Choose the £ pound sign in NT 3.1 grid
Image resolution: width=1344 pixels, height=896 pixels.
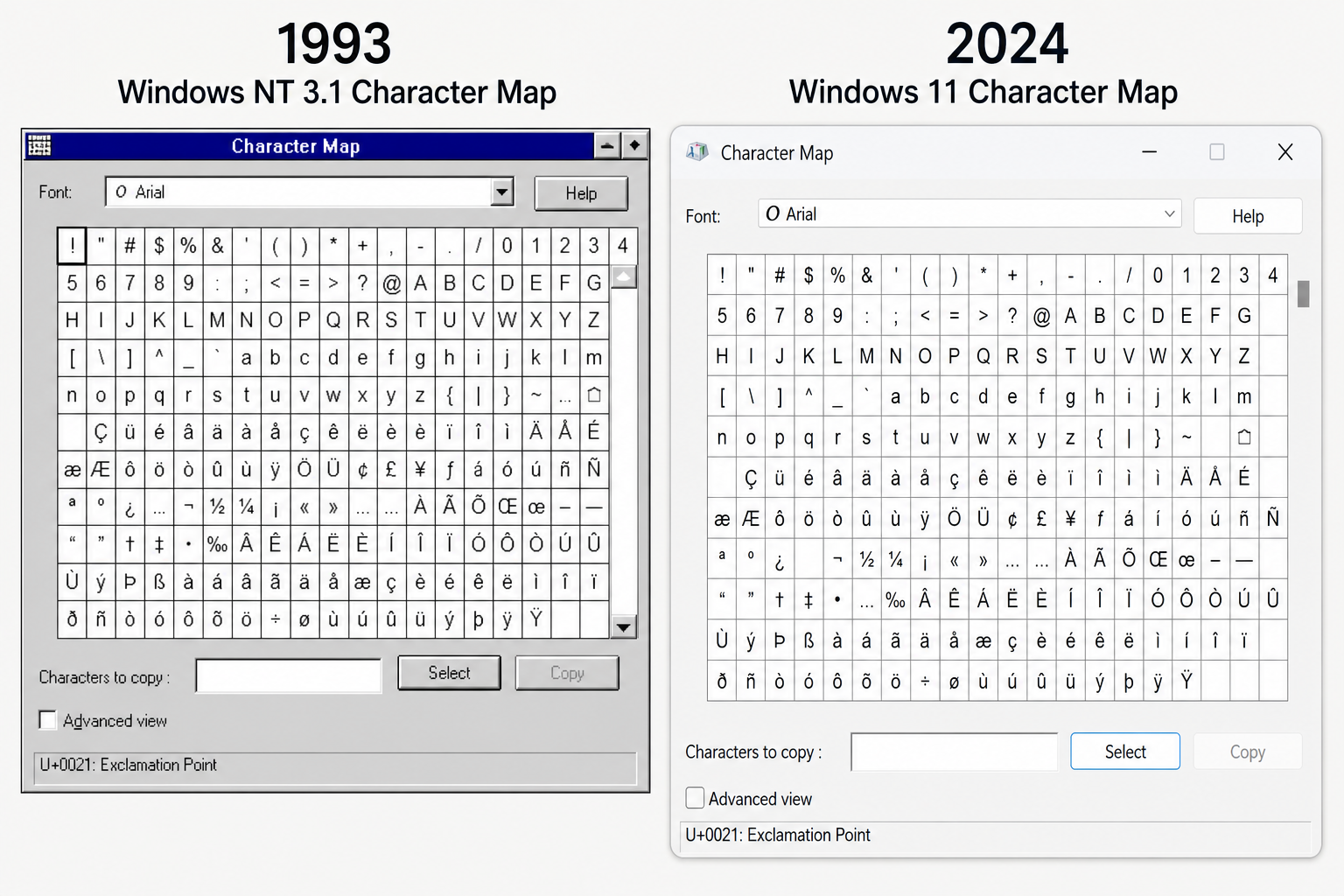[391, 469]
